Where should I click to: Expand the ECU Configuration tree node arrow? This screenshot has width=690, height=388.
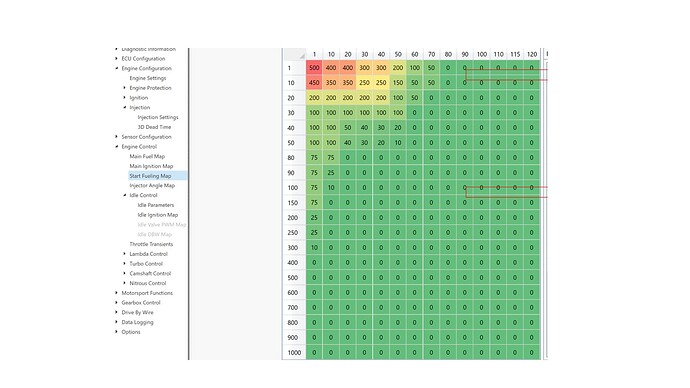117,59
